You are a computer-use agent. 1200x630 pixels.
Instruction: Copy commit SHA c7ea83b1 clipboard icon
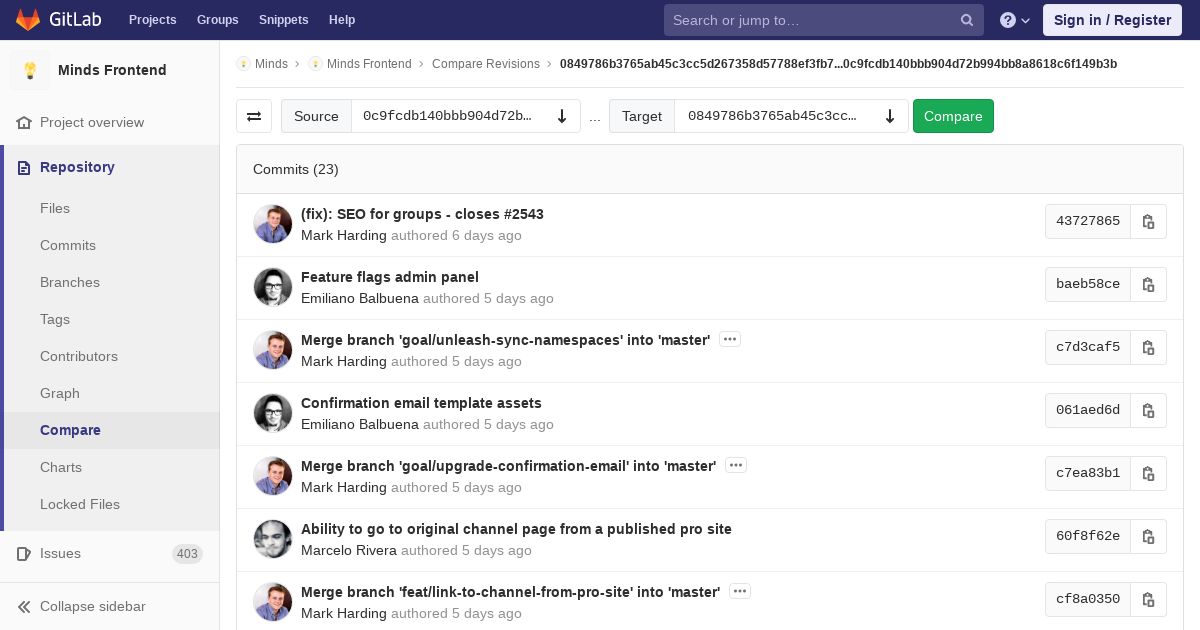tap(1148, 473)
